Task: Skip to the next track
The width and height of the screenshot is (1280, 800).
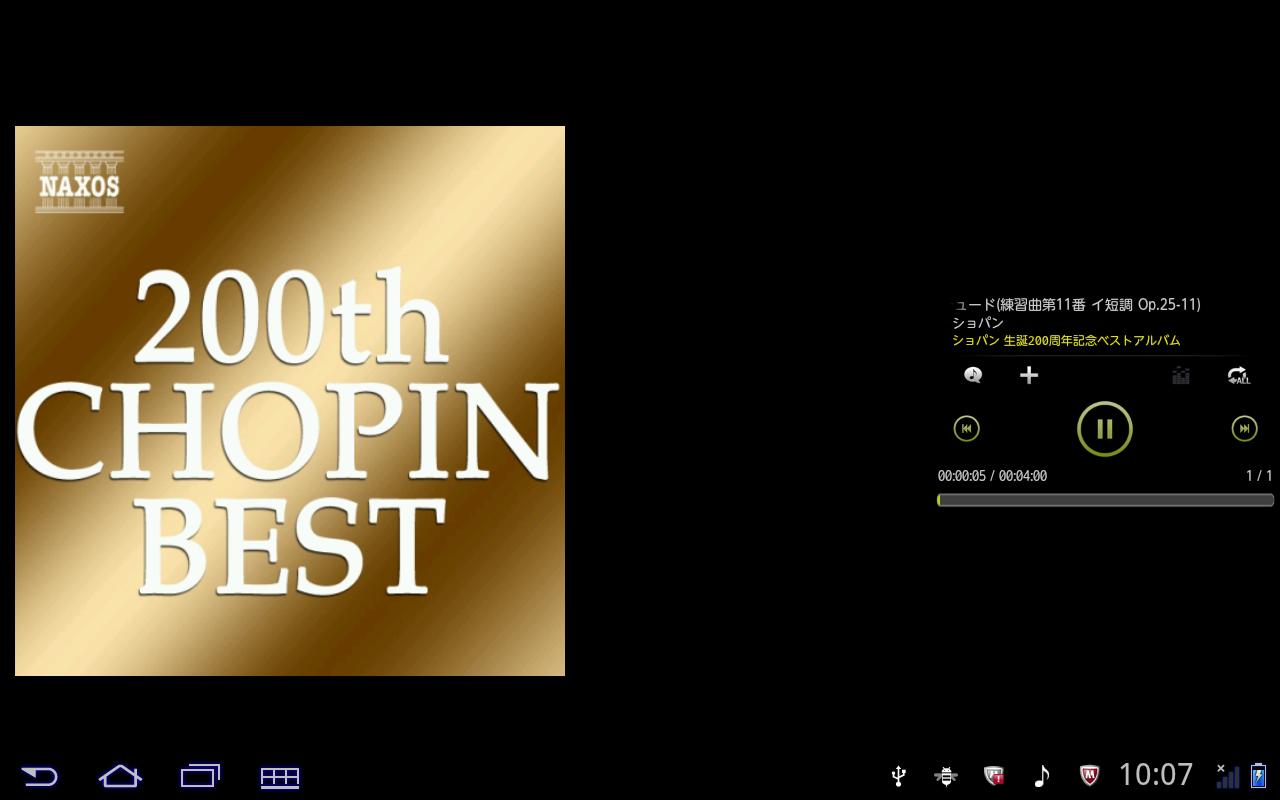Action: click(x=1243, y=429)
